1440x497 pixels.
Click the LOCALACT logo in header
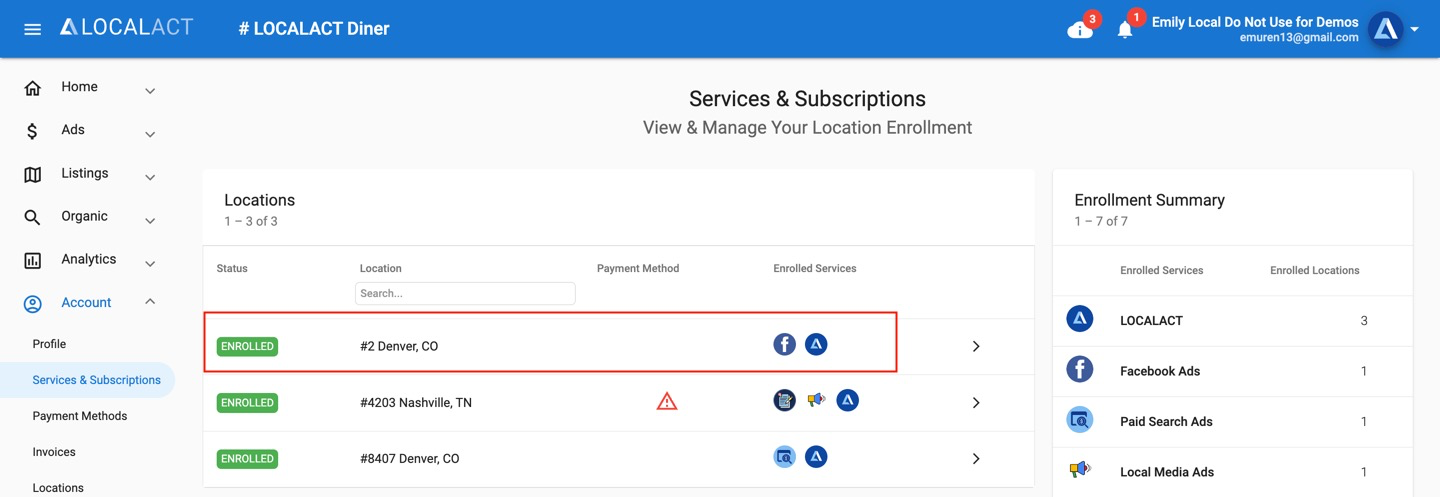coord(126,28)
